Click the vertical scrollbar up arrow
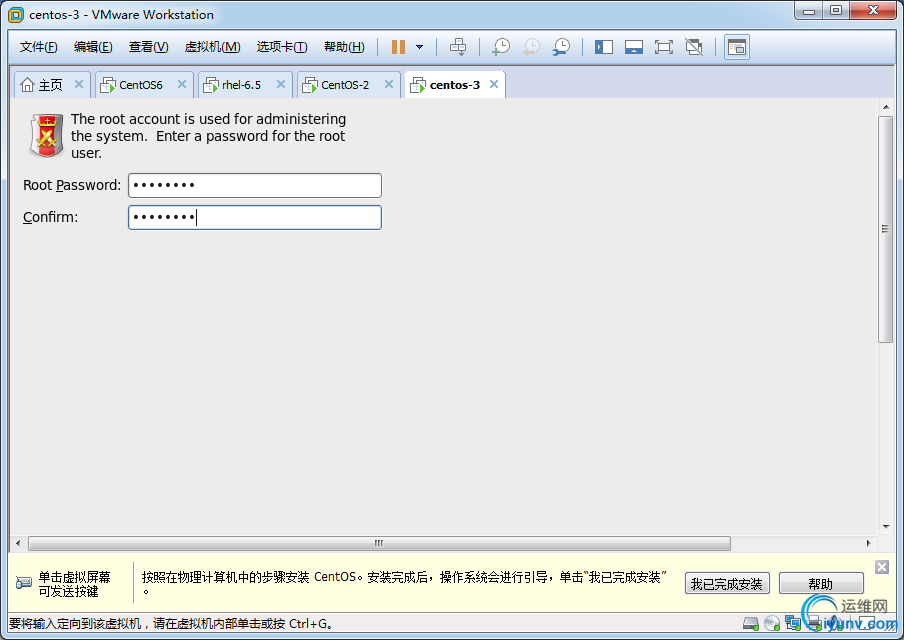Viewport: 904px width, 640px height. point(886,107)
